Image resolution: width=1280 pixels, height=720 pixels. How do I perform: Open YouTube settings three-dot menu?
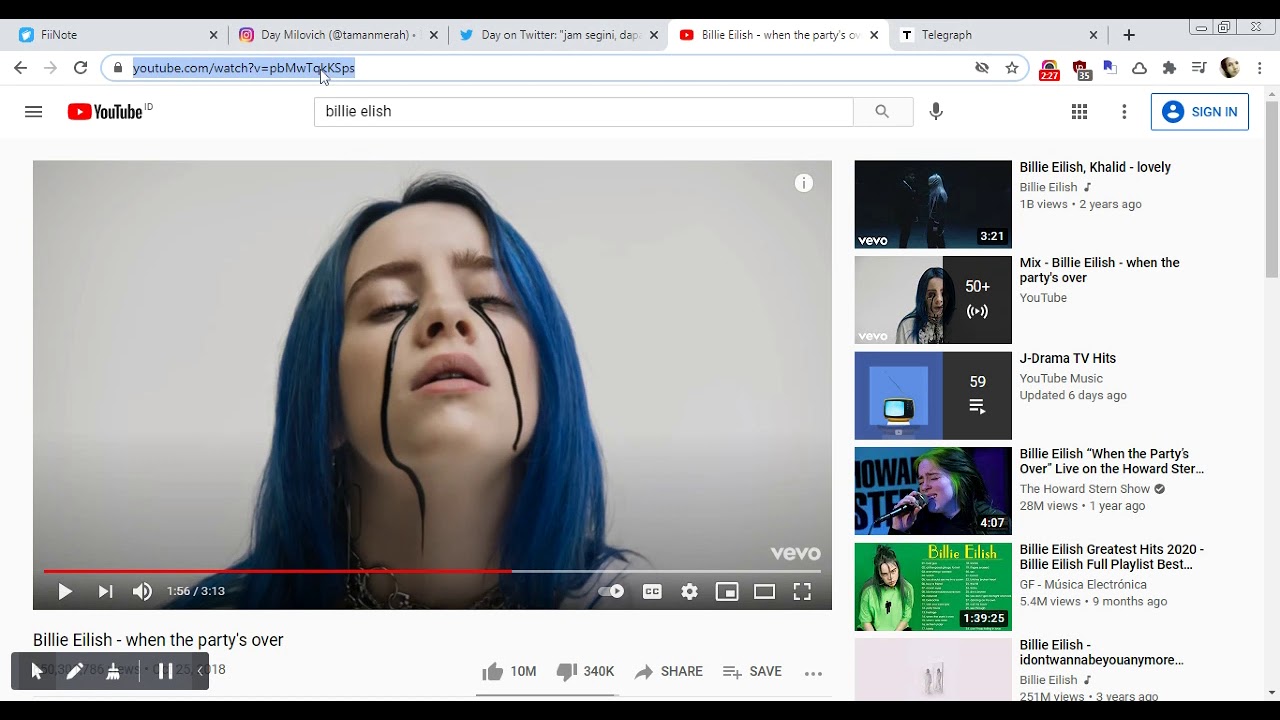click(x=1124, y=111)
